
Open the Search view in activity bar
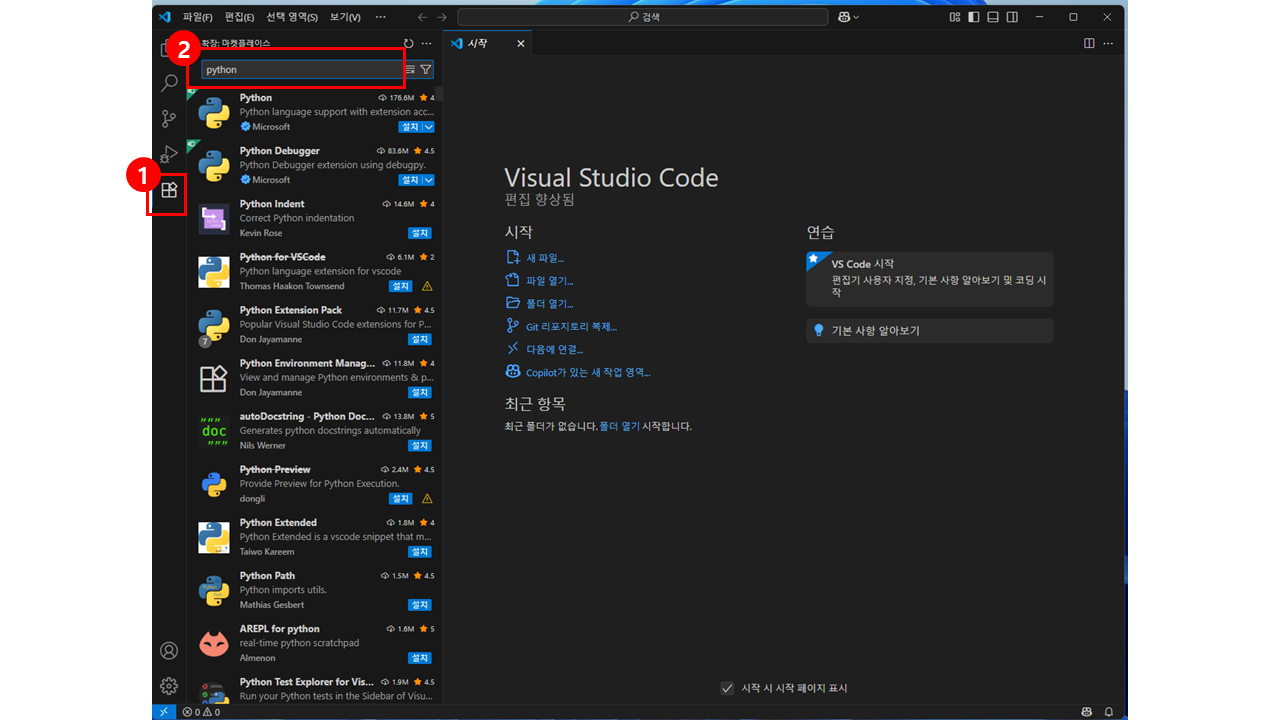[x=169, y=83]
